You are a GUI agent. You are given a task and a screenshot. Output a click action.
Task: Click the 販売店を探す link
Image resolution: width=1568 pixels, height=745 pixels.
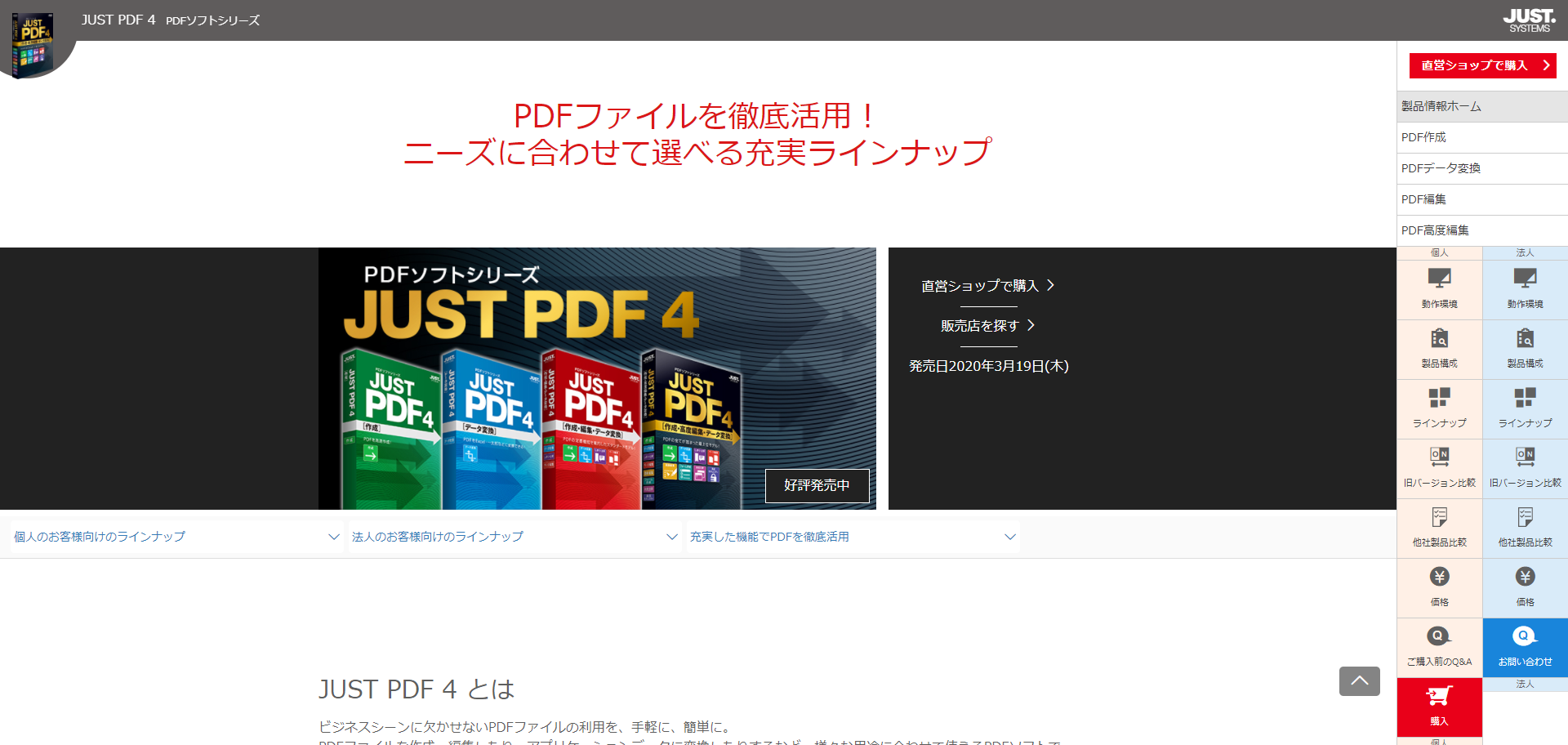click(987, 326)
